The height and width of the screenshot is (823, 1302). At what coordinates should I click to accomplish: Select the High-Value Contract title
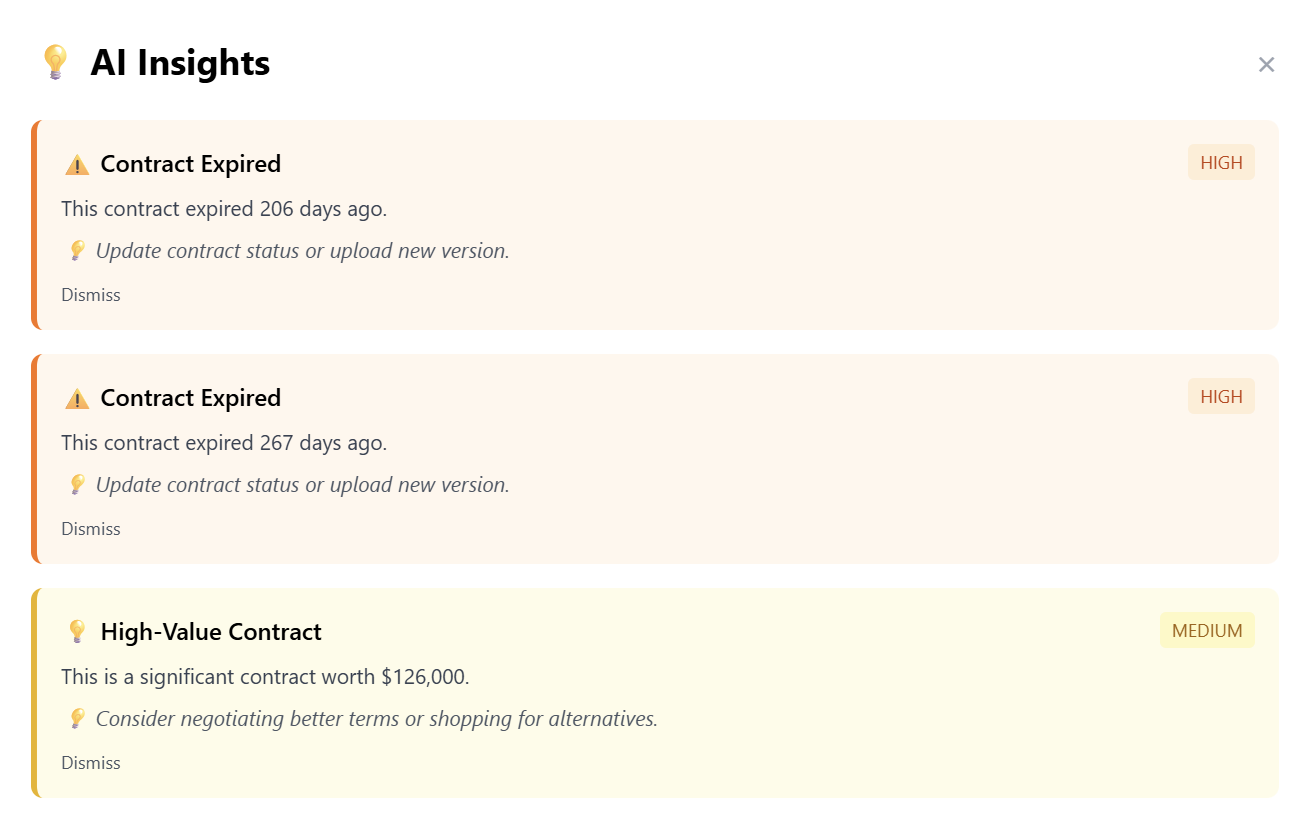click(x=211, y=632)
